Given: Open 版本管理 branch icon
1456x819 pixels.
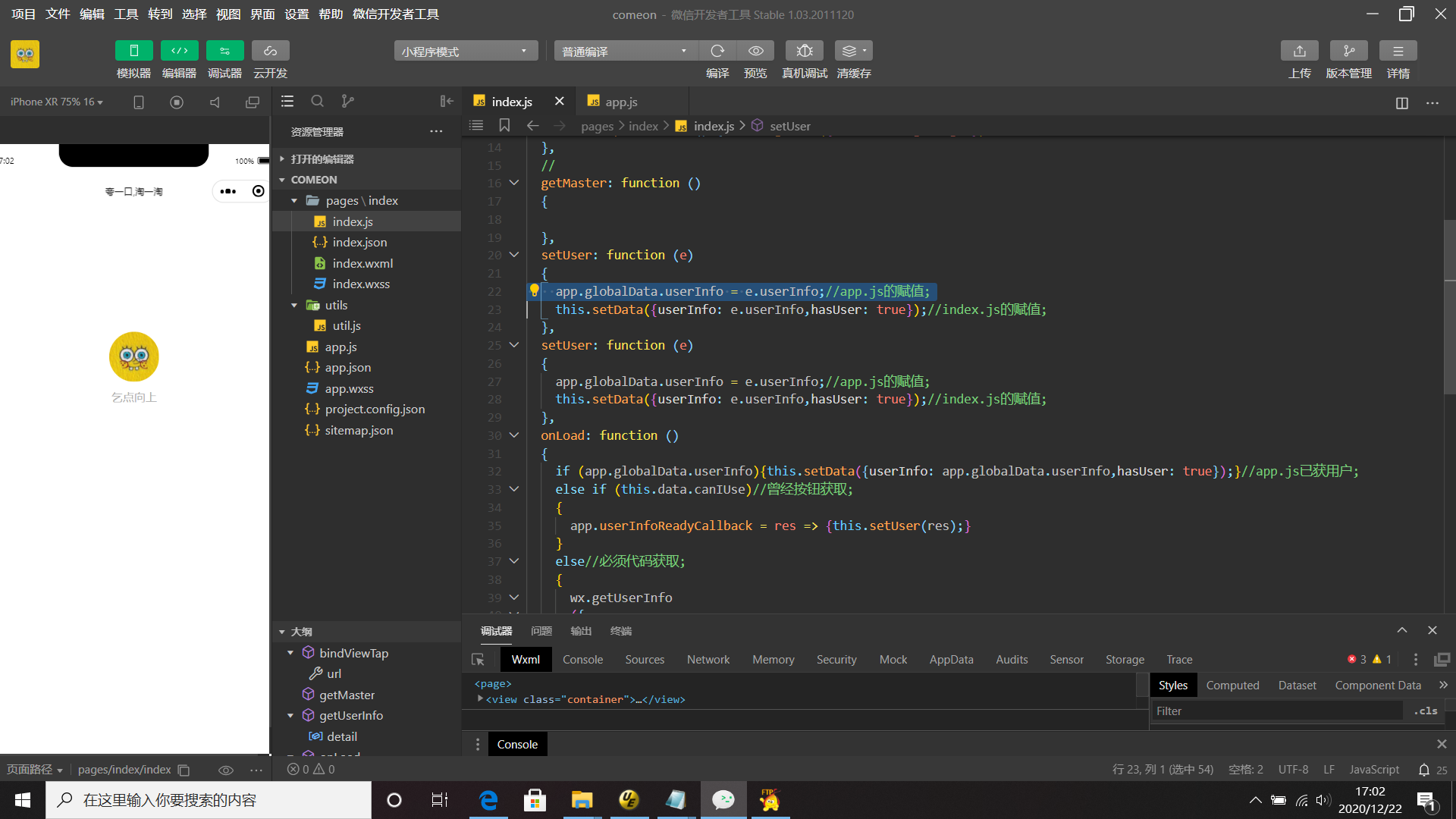Looking at the screenshot, I should pos(1348,51).
